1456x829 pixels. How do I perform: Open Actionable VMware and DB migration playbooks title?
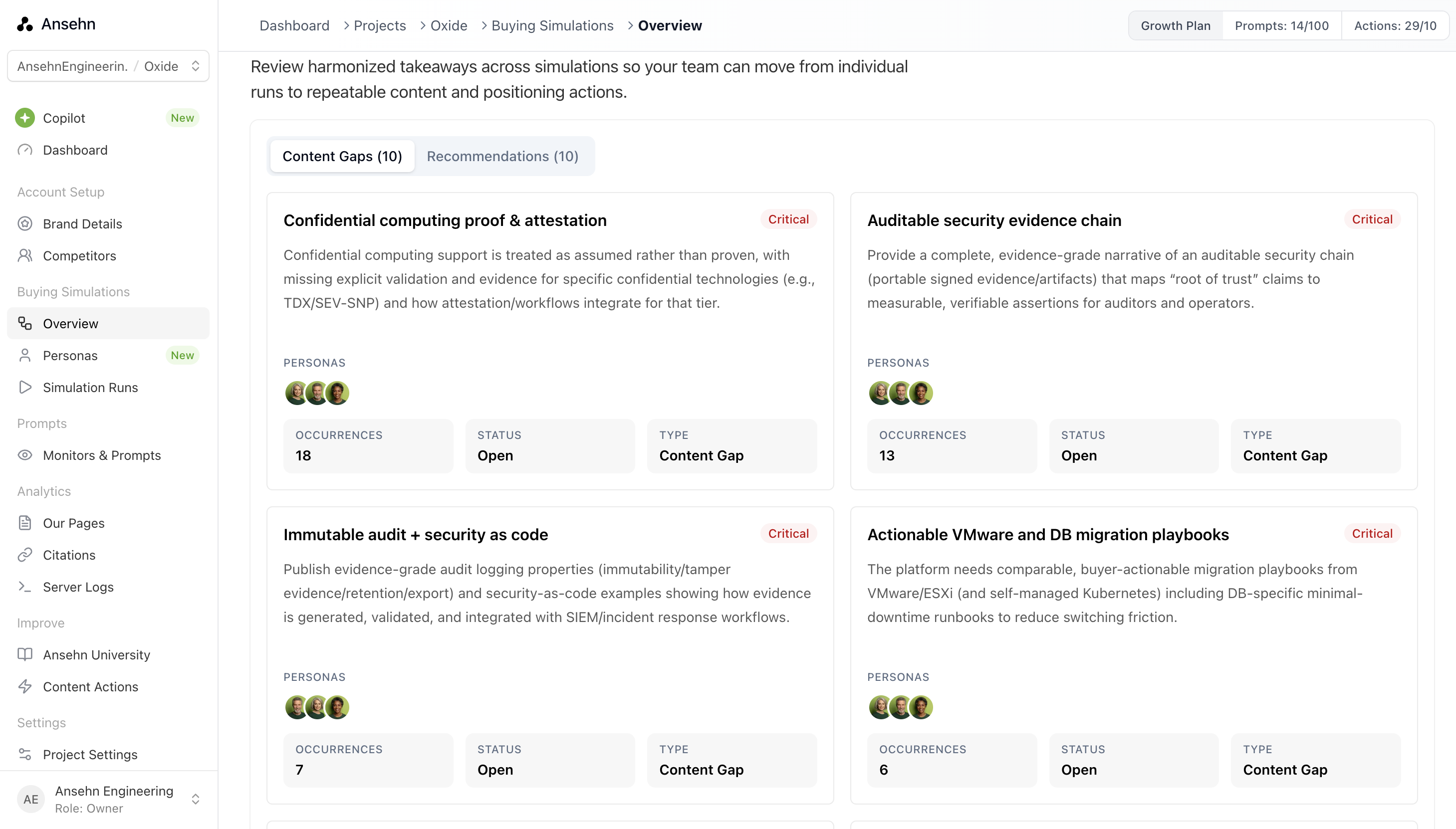1048,535
